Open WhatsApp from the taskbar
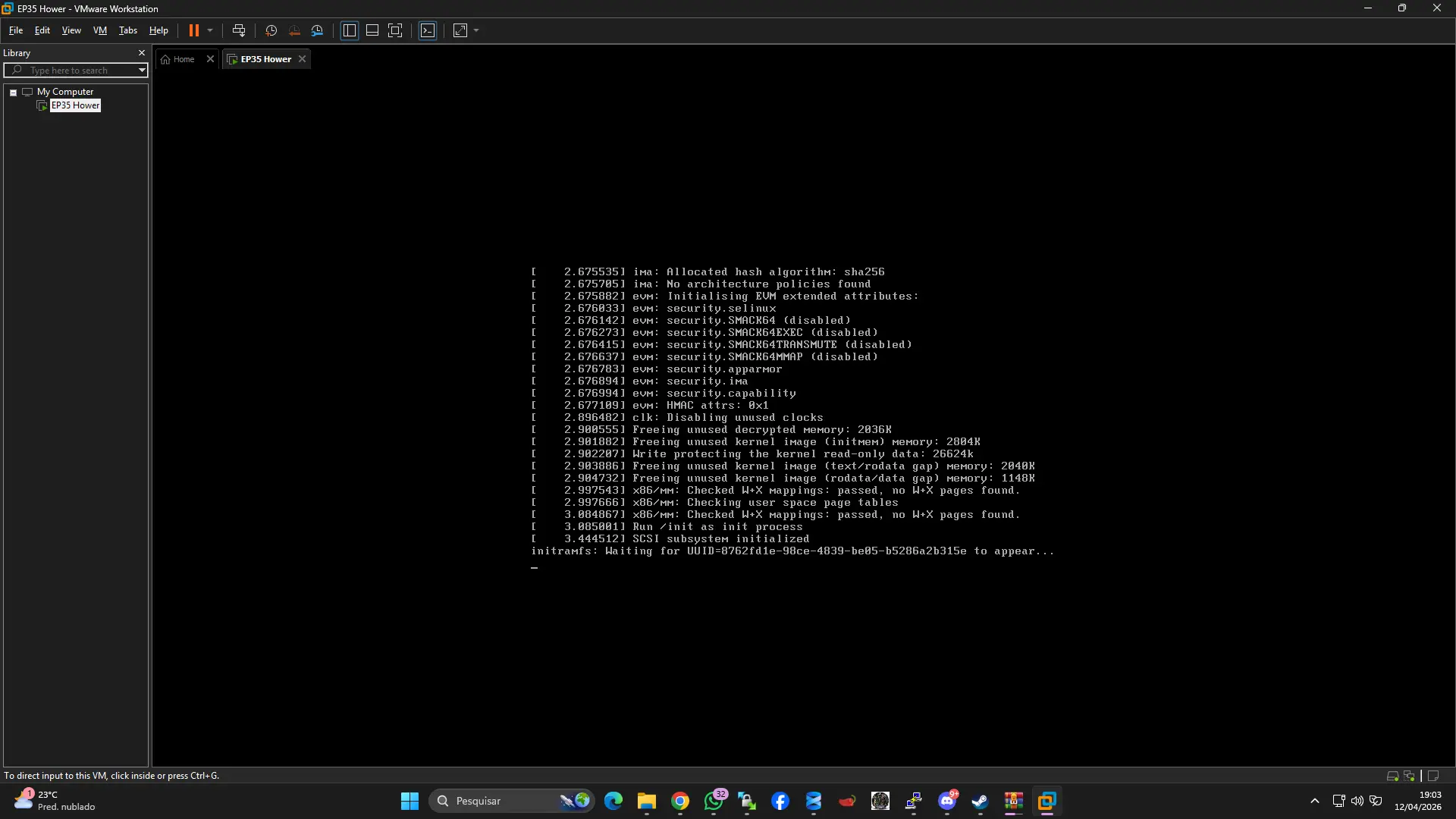This screenshot has width=1456, height=819. [714, 801]
